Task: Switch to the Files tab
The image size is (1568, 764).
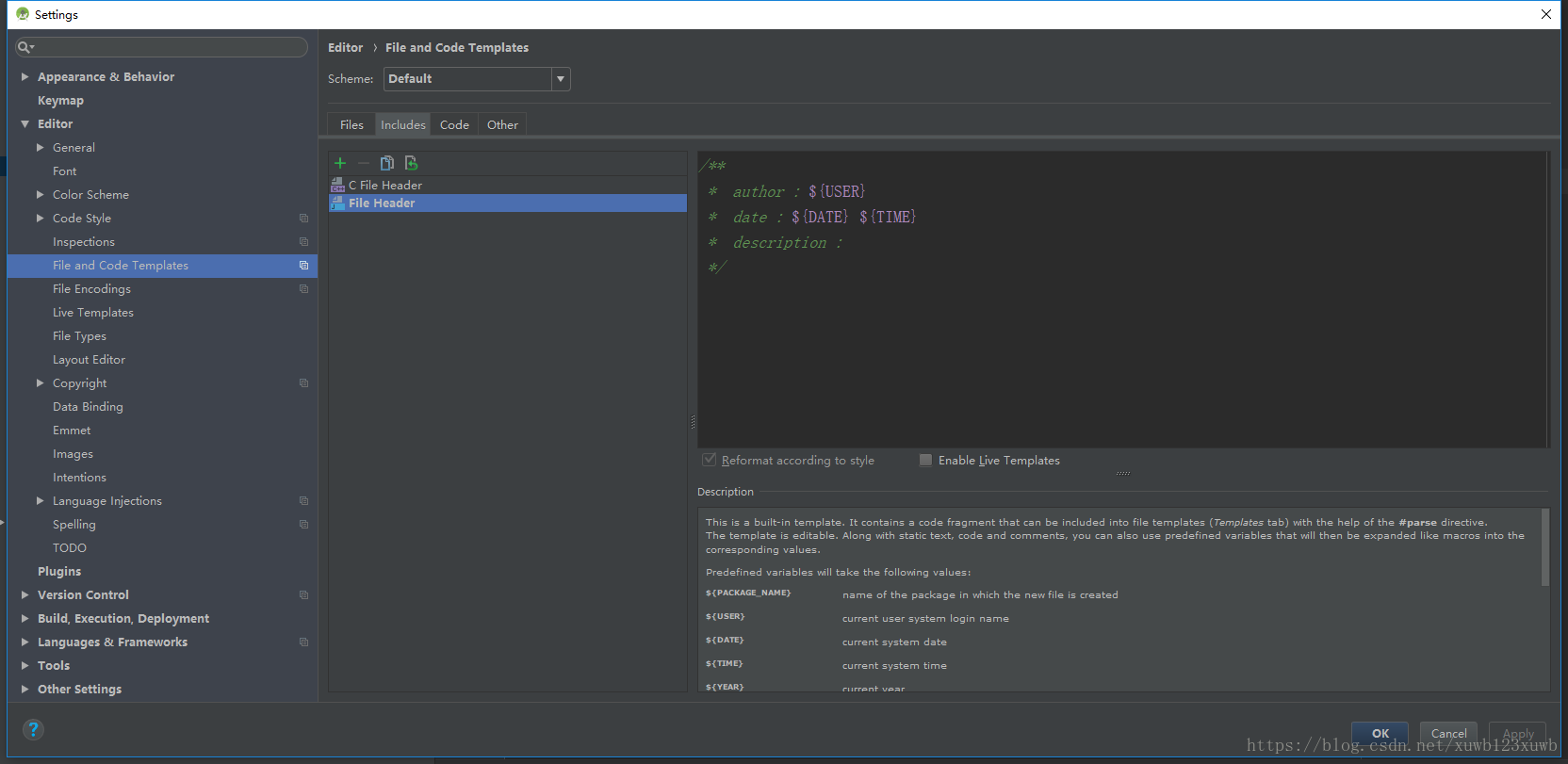Action: tap(351, 124)
